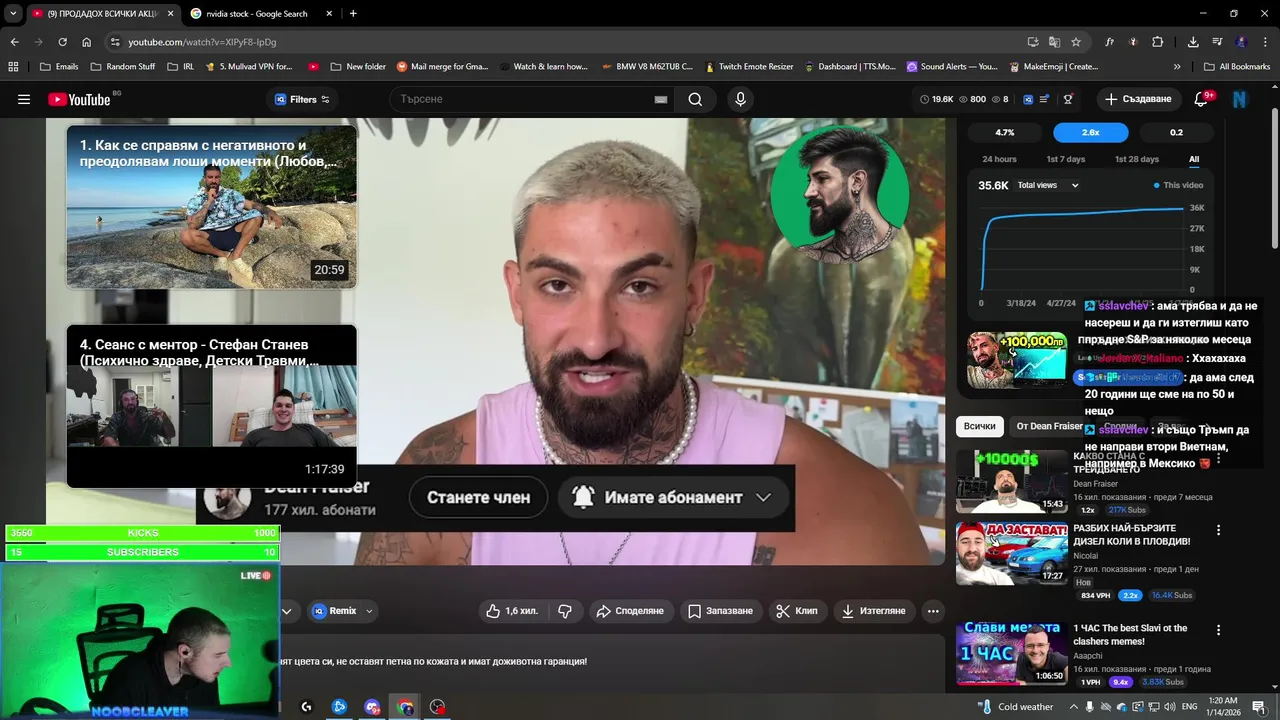Screen dimensions: 1280x720
Task: Open options for 1 ЧАС Slavi video
Action: pyautogui.click(x=1218, y=630)
